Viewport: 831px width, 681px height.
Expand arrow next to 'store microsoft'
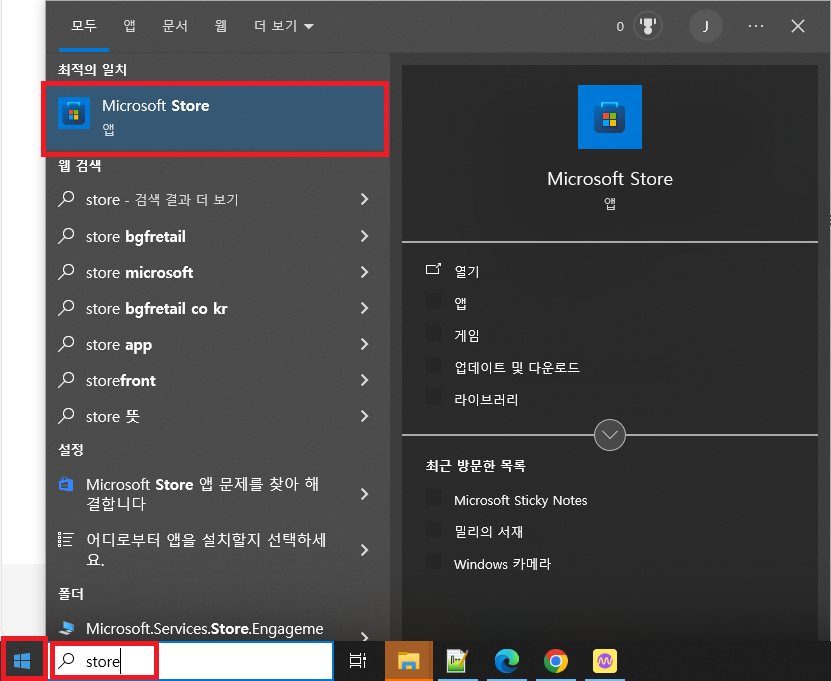point(364,272)
